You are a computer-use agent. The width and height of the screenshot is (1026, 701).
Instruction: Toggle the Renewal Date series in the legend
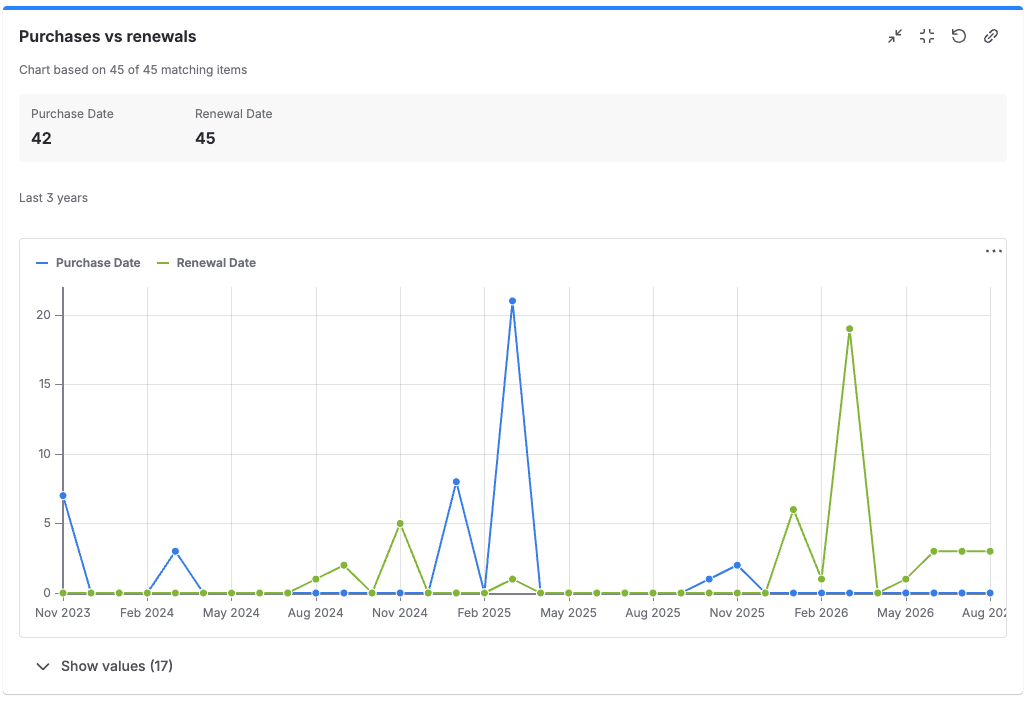pyautogui.click(x=207, y=263)
